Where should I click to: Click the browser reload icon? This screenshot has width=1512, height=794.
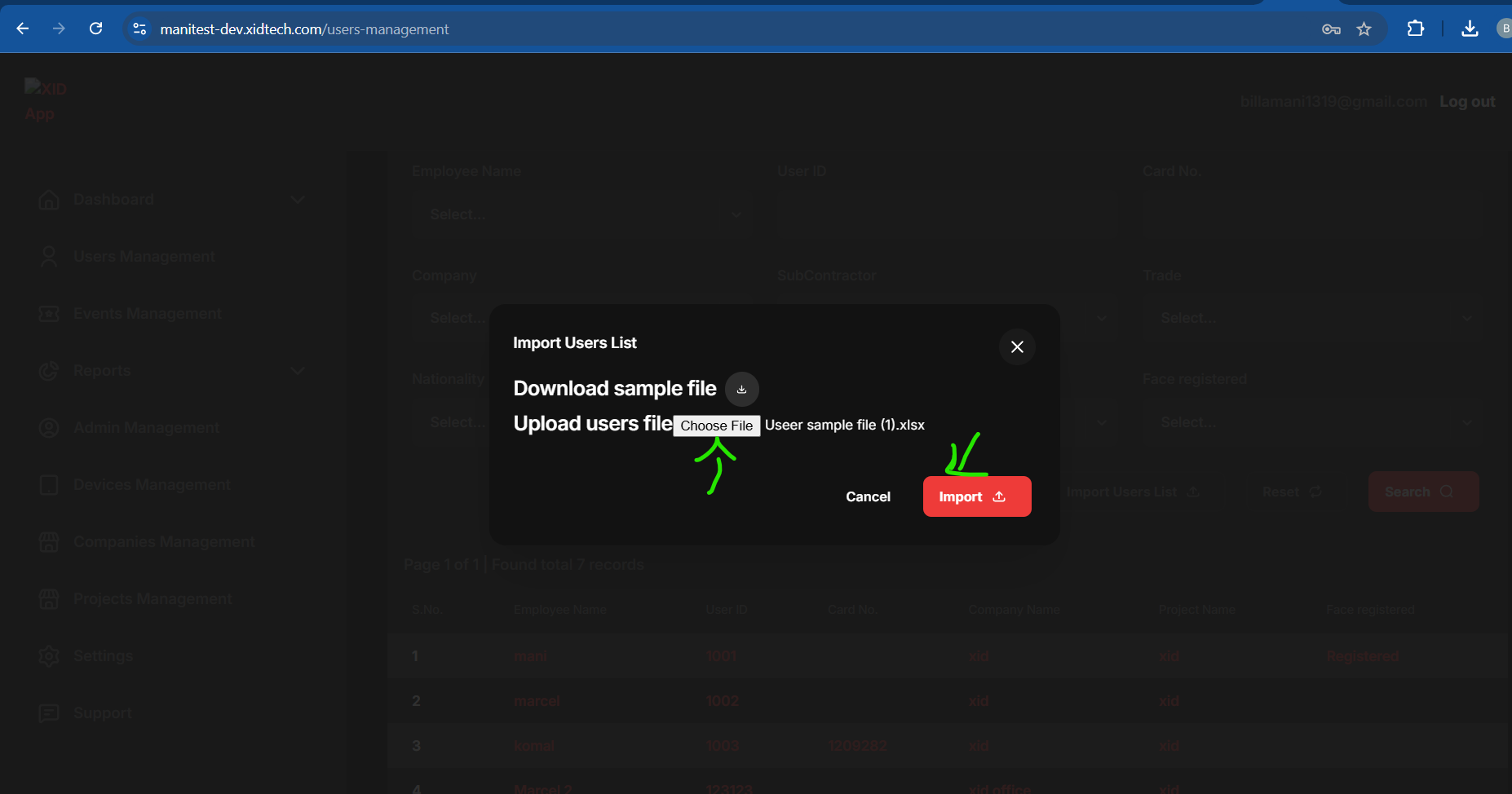[x=95, y=29]
